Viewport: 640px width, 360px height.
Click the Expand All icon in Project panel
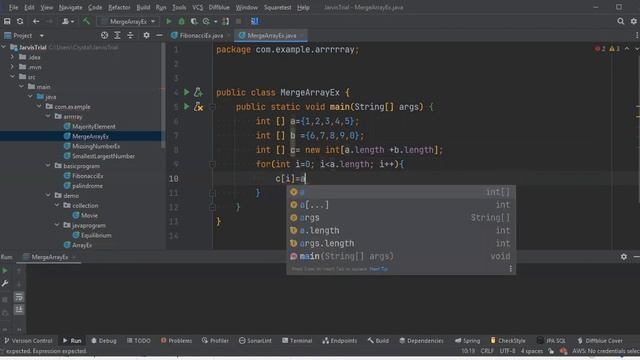[x=117, y=36]
